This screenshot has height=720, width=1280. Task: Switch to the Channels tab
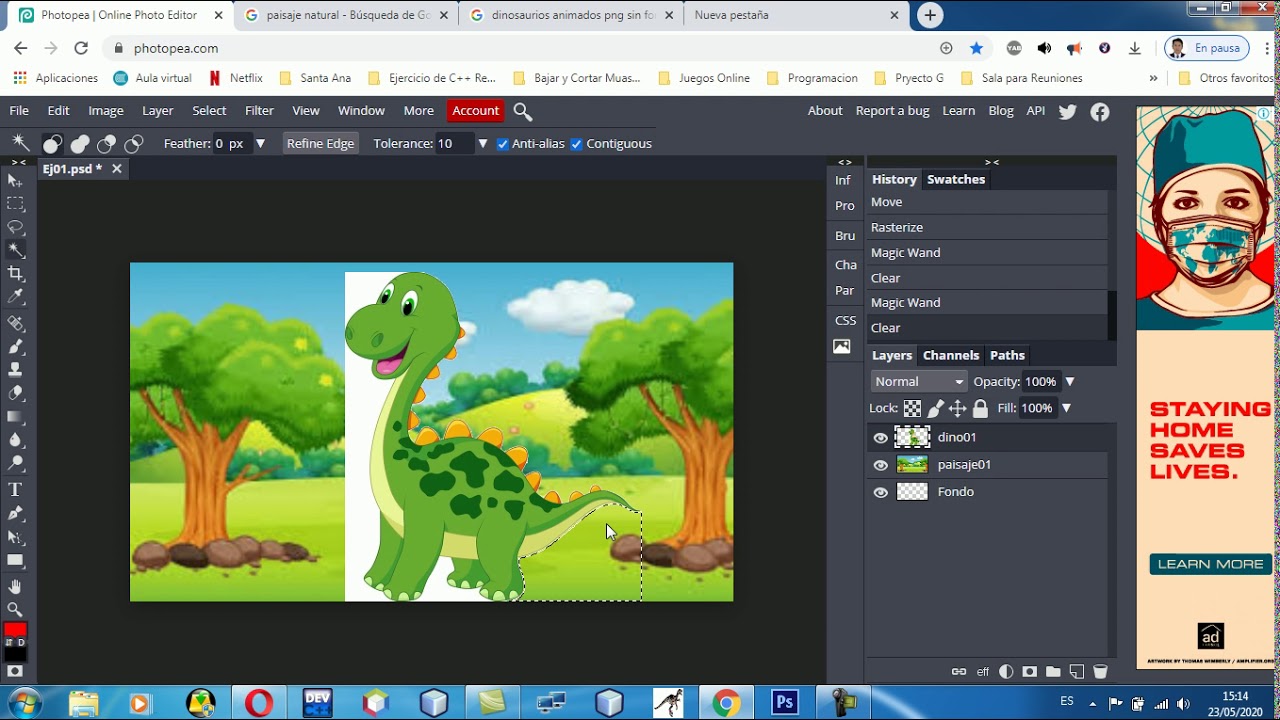coord(950,356)
